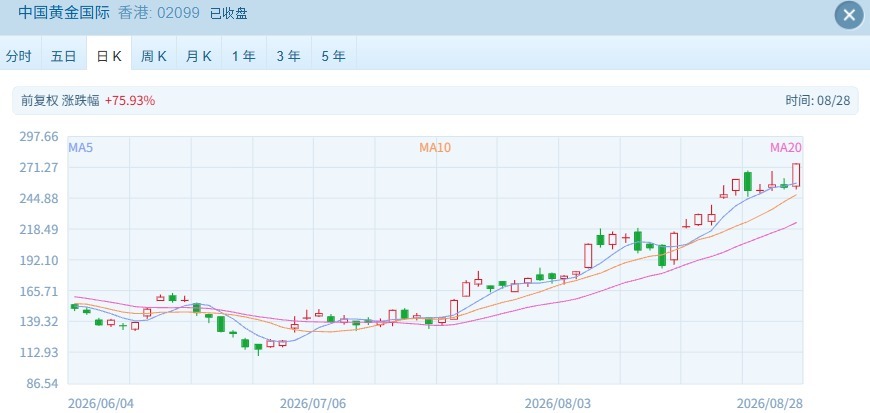This screenshot has width=870, height=413.
Task: Click the 中国黄金国际 stock name
Action: [x=64, y=13]
